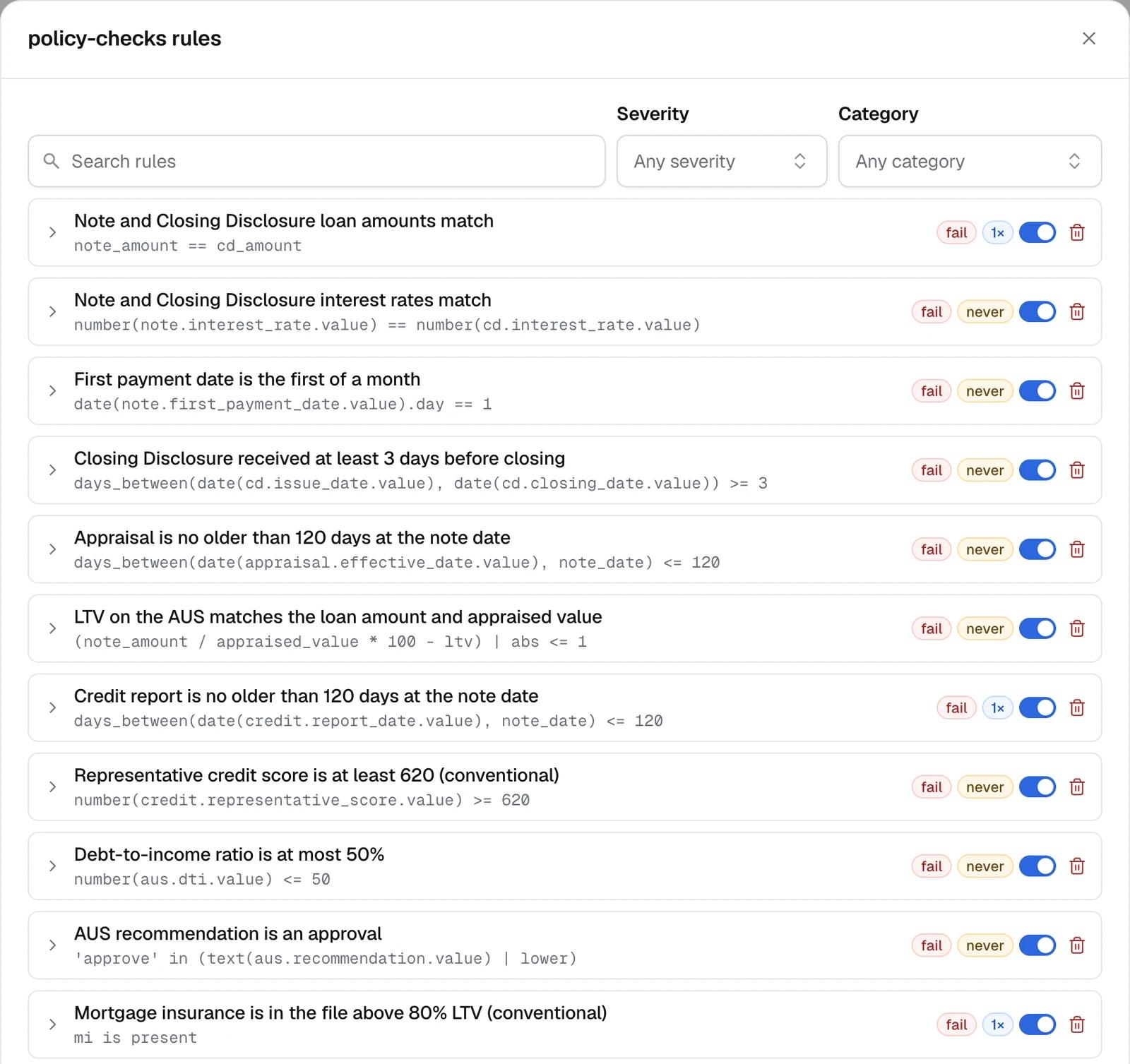Viewport: 1130px width, 1064px height.
Task: Toggle off the interest rates match rule
Action: 1037,311
